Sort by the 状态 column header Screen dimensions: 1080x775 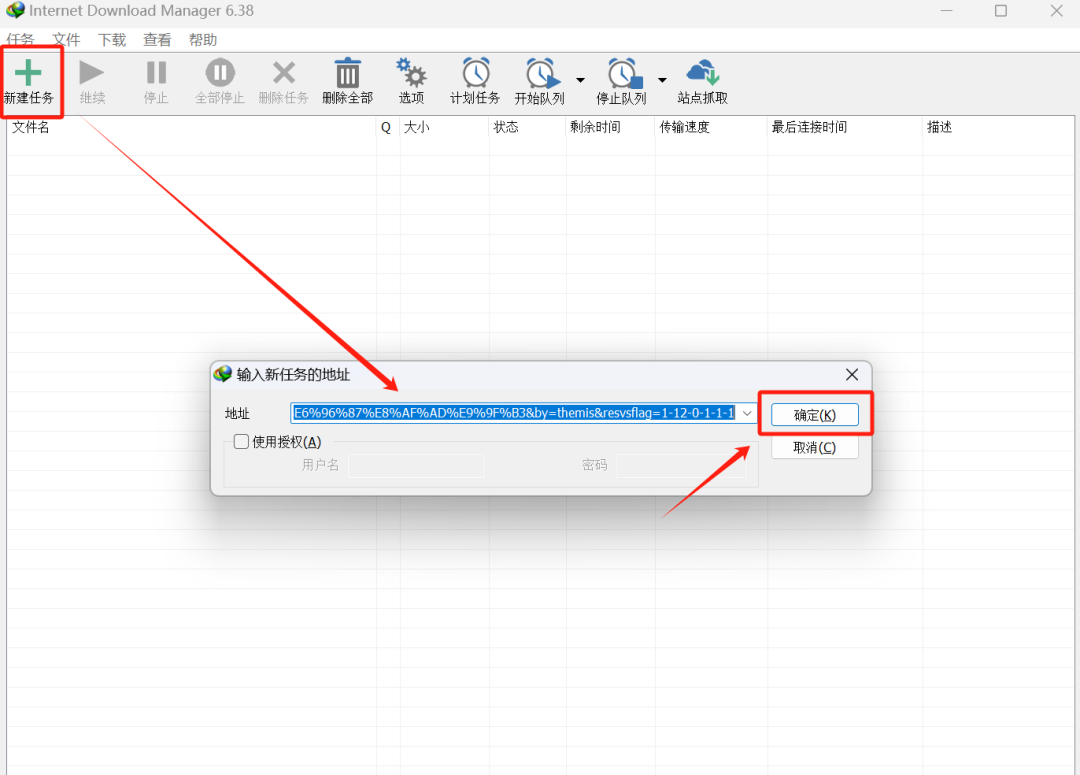click(528, 127)
